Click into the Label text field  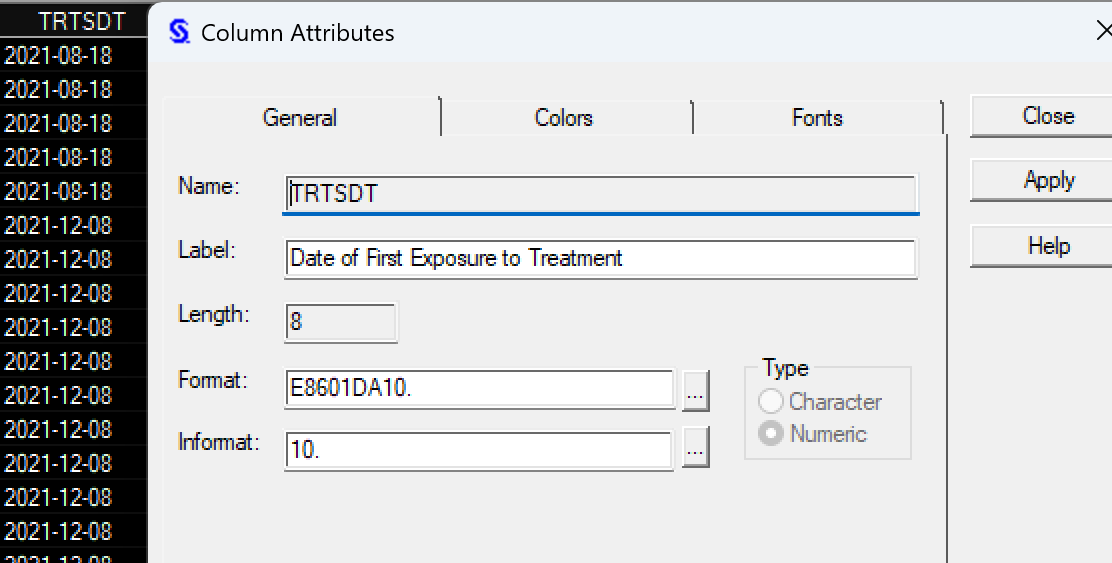[x=600, y=258]
